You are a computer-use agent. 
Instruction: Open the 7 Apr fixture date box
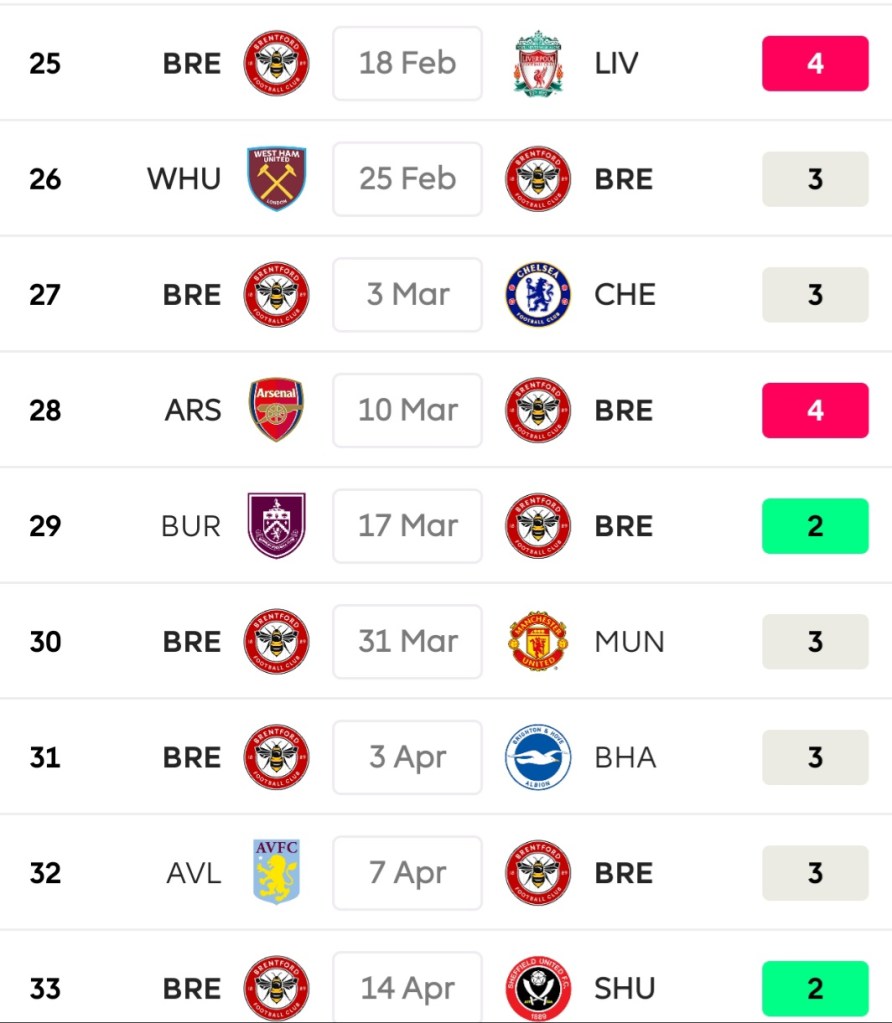click(x=407, y=873)
